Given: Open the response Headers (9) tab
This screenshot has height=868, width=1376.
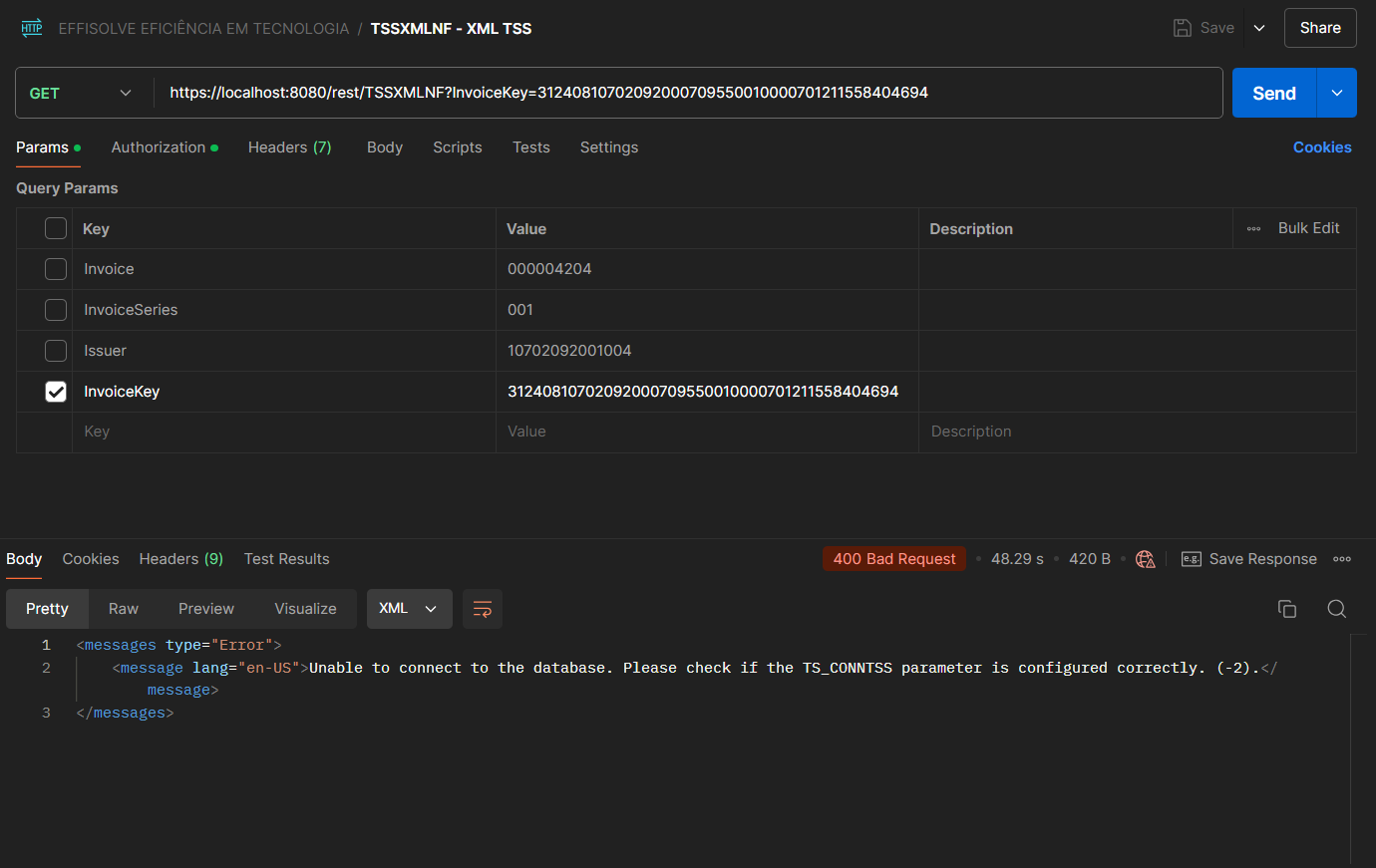Looking at the screenshot, I should click(x=180, y=559).
